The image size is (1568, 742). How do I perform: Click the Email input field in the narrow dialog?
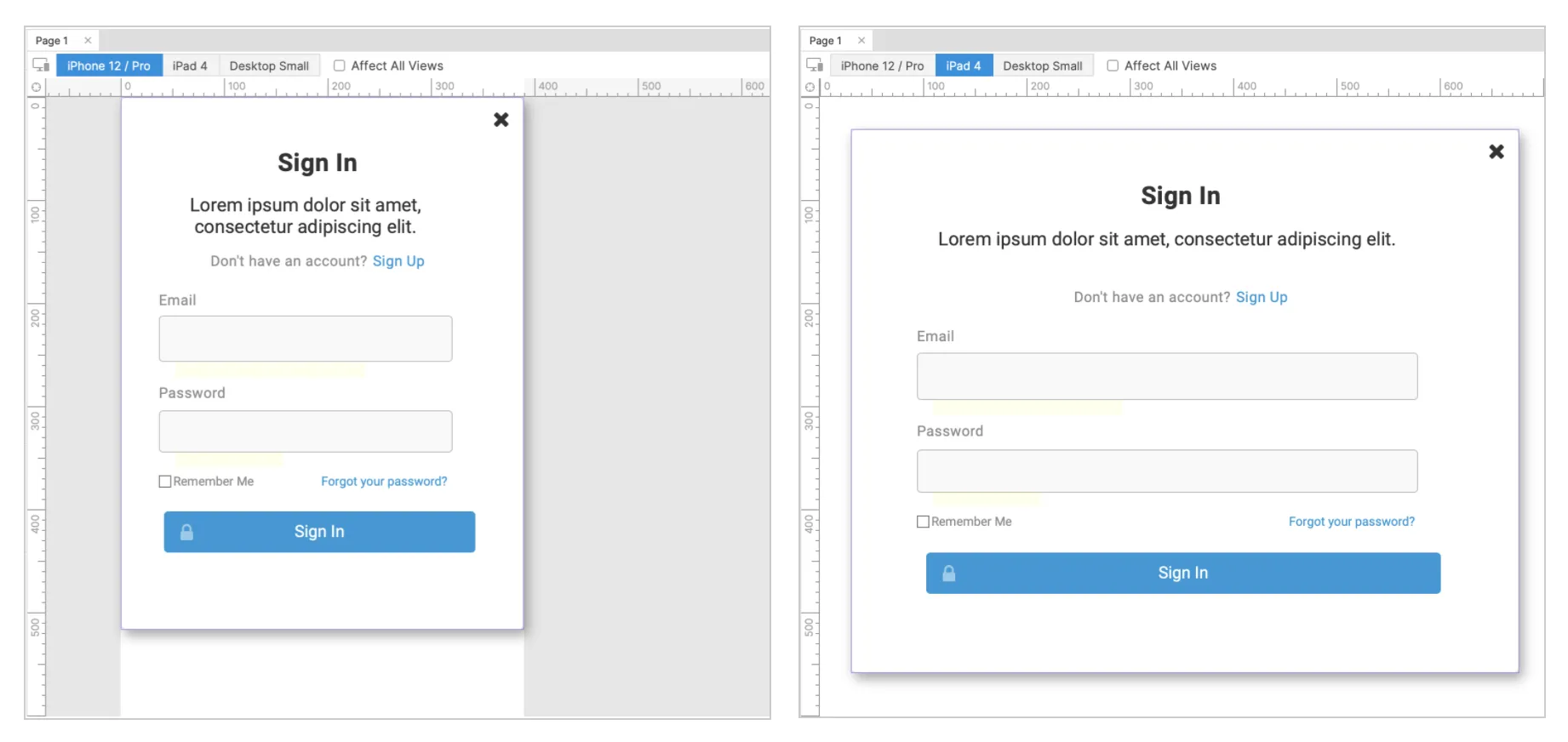coord(306,339)
